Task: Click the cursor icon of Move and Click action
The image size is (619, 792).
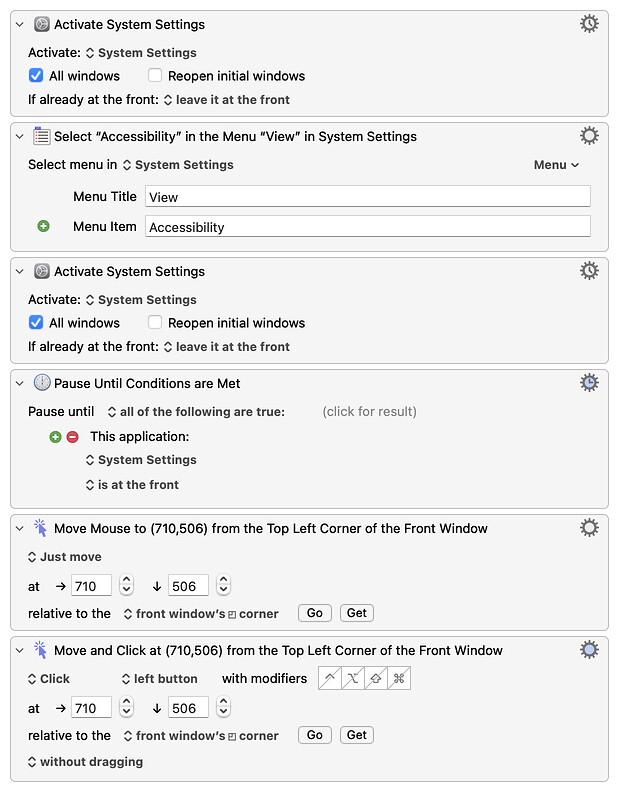Action: pos(40,650)
